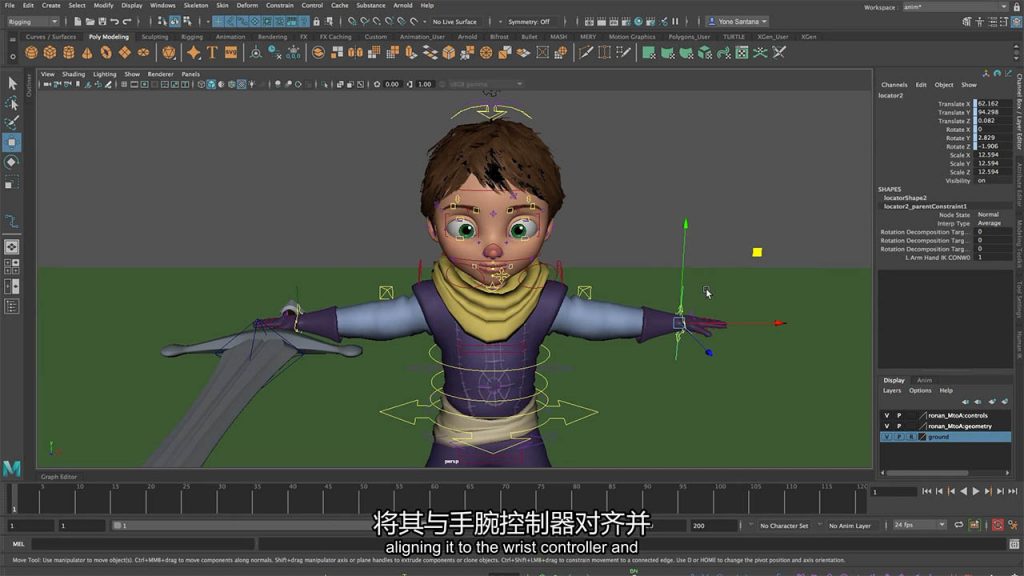Open the Rigging menu set dropdown
Viewport: 1024px width, 576px height.
click(33, 22)
